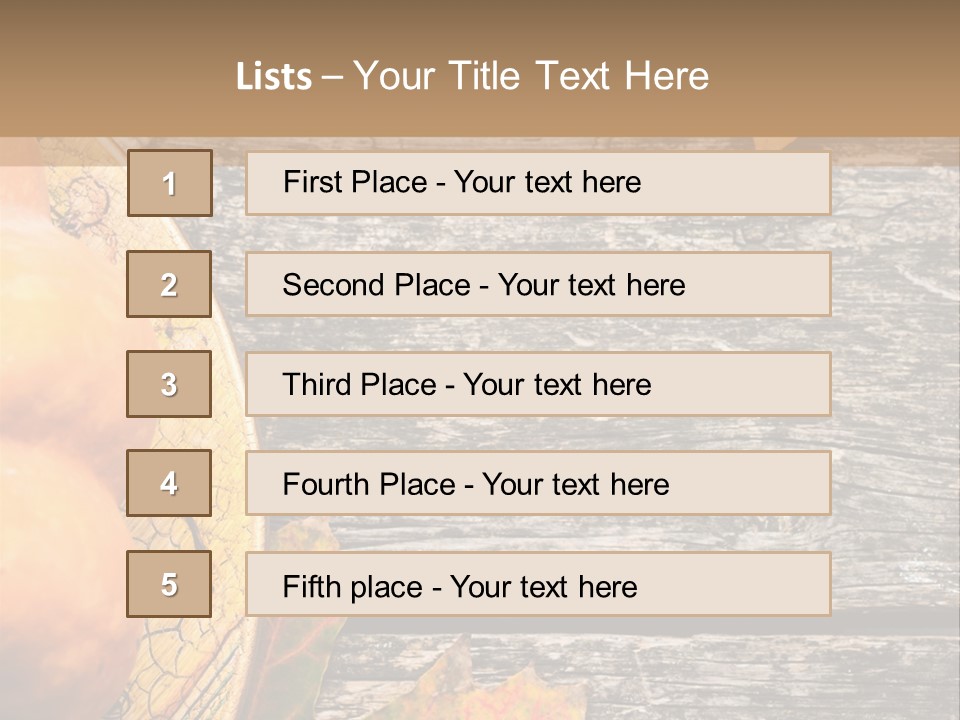Click 'Your text here' in the First Place row
The image size is (960, 720).
click(x=547, y=182)
